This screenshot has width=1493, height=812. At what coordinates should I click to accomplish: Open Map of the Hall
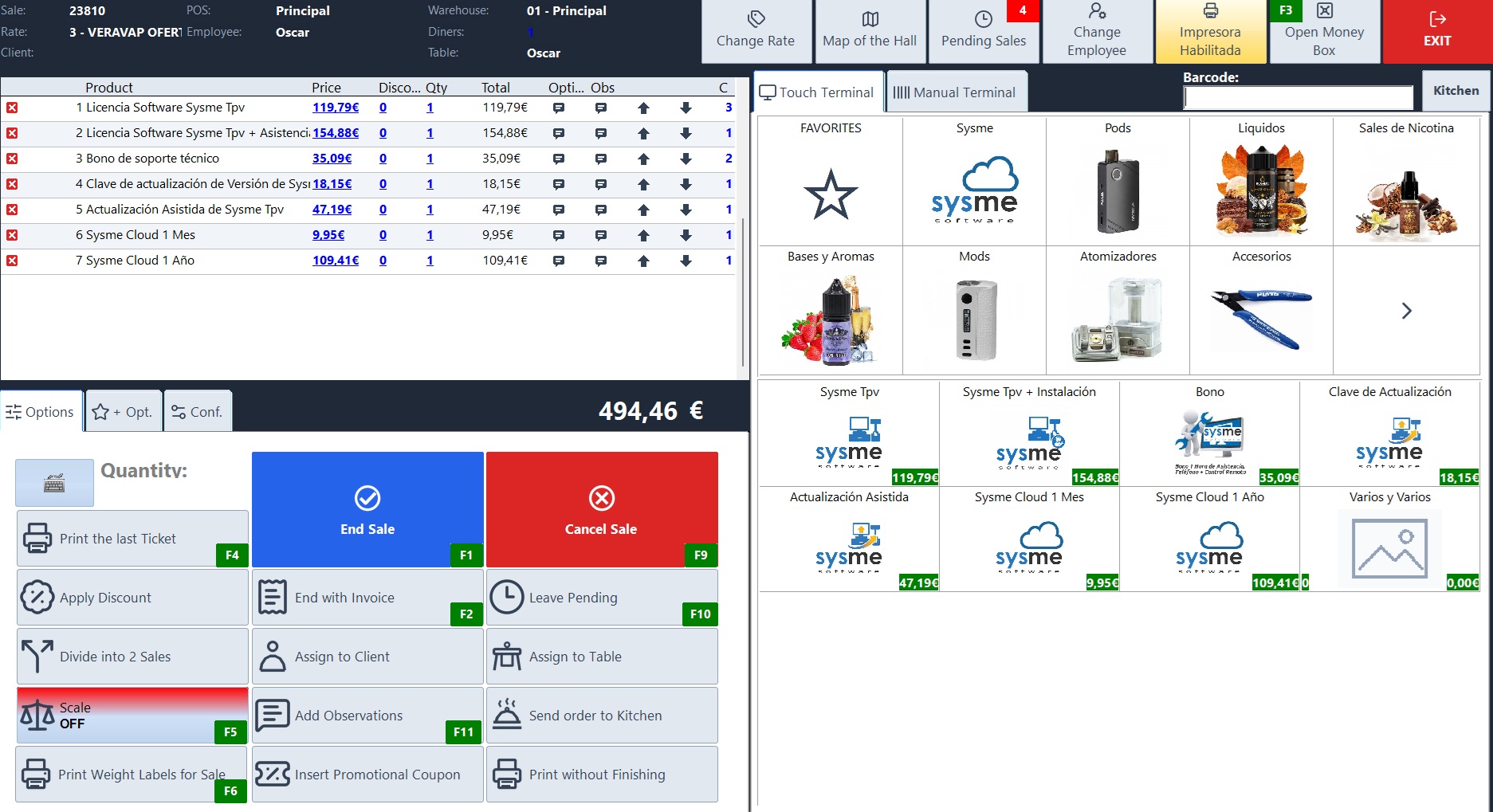[870, 32]
